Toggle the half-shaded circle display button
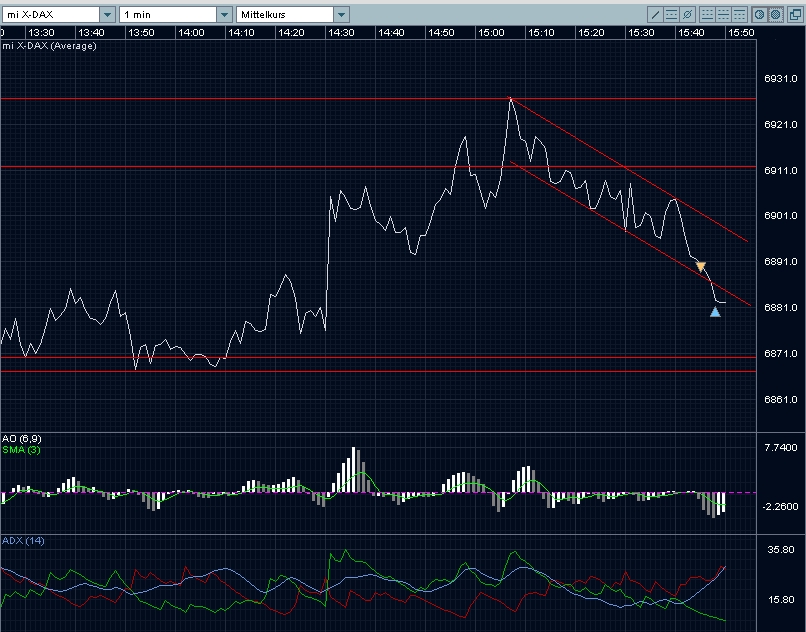This screenshot has width=806, height=632. [759, 15]
